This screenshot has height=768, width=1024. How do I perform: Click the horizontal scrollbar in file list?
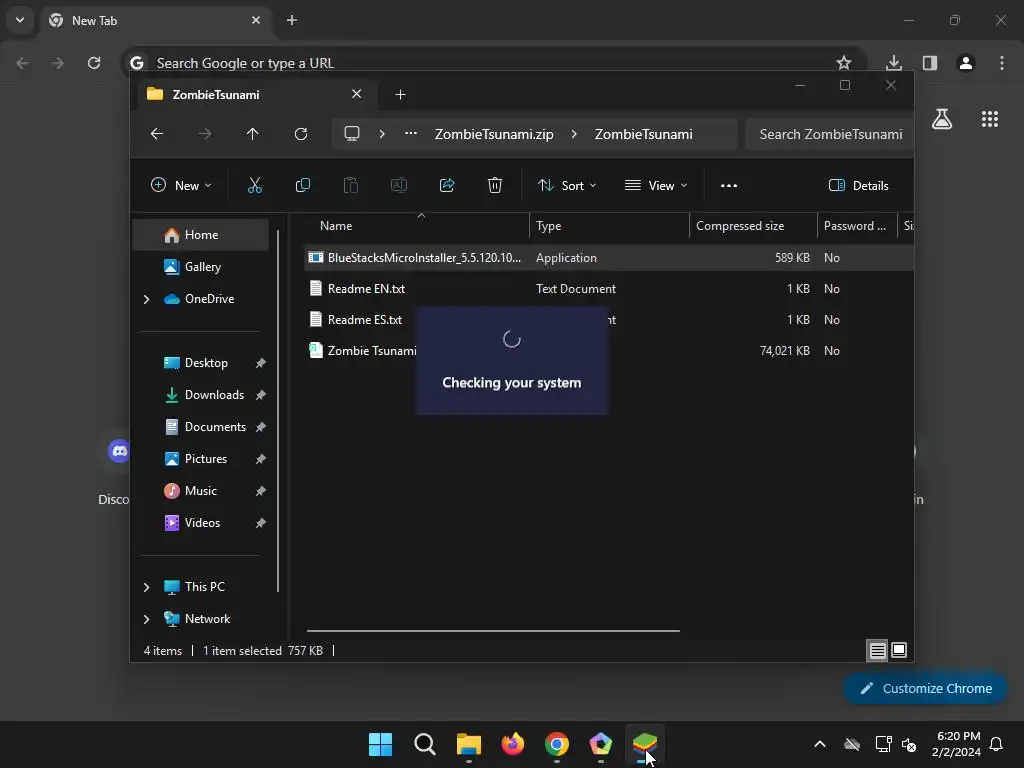pyautogui.click(x=493, y=631)
